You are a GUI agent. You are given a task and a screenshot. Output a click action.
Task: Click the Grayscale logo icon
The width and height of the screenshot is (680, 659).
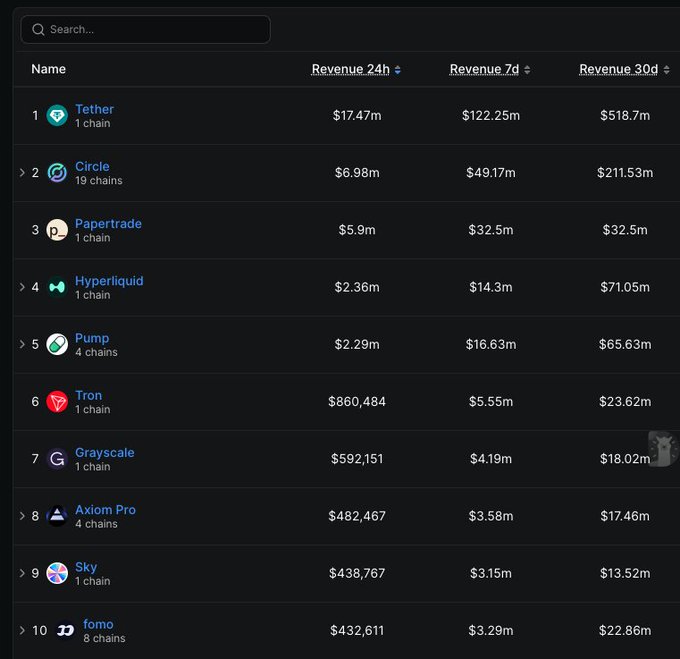57,459
